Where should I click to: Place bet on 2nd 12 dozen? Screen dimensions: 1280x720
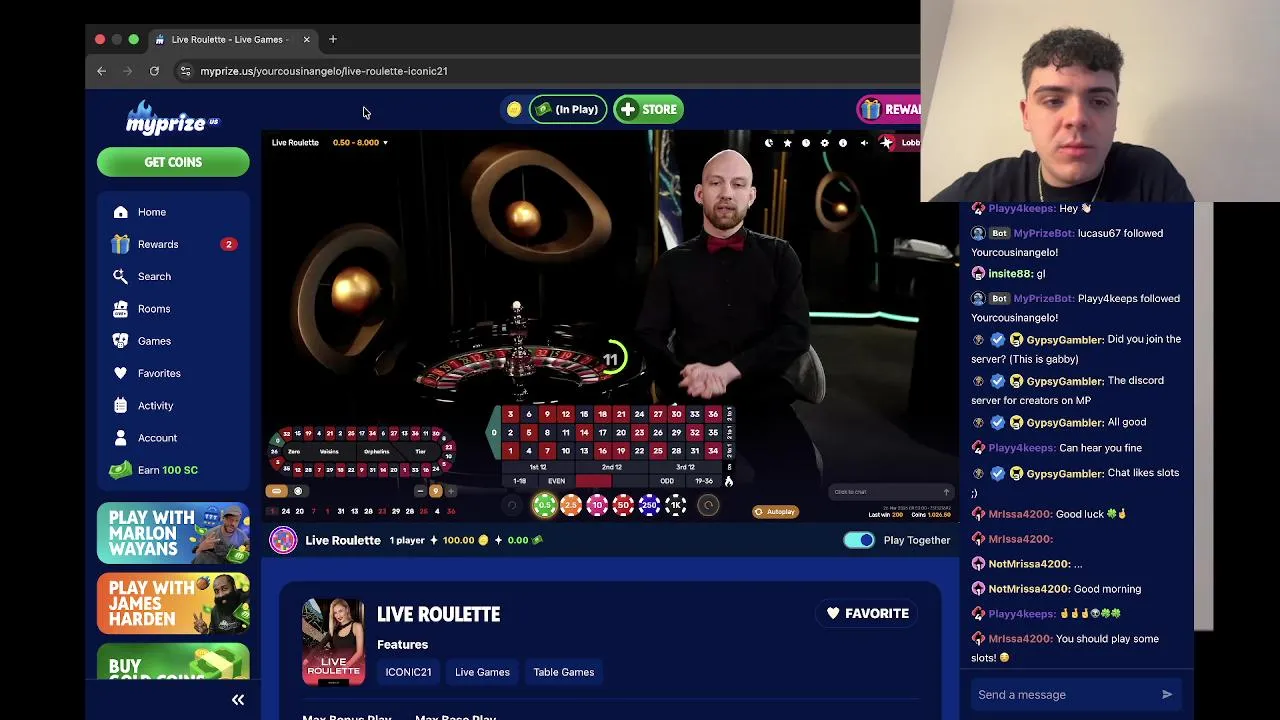612,467
